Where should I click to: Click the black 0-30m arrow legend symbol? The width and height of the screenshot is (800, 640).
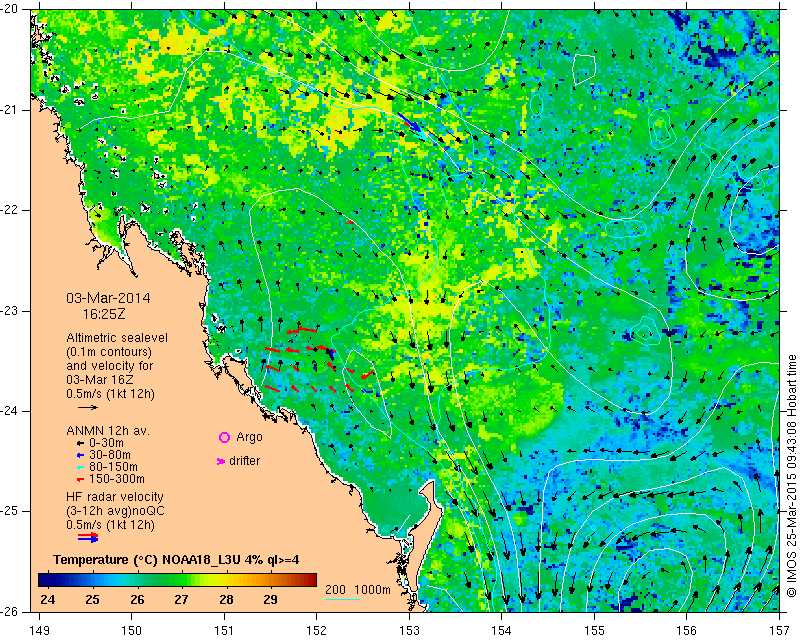pos(80,443)
